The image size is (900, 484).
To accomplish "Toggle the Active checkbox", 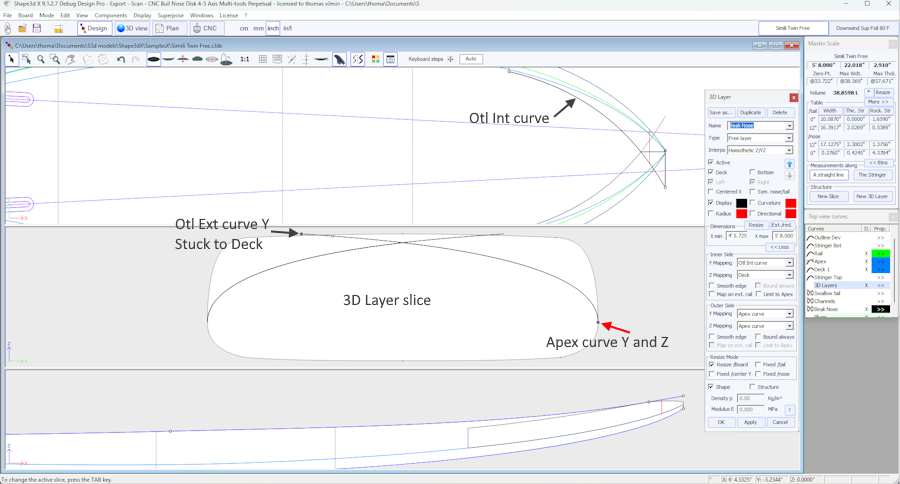I will click(x=712, y=162).
